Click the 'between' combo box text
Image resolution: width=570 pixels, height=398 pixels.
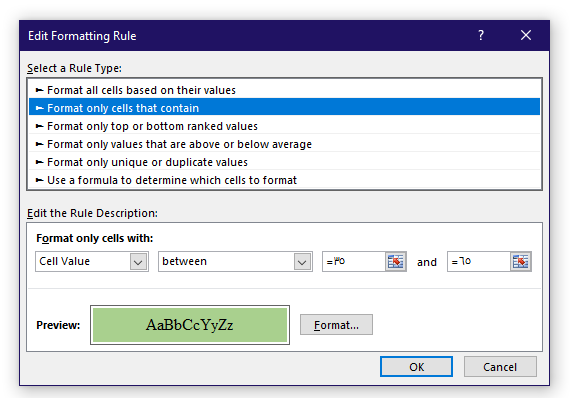coord(184,261)
